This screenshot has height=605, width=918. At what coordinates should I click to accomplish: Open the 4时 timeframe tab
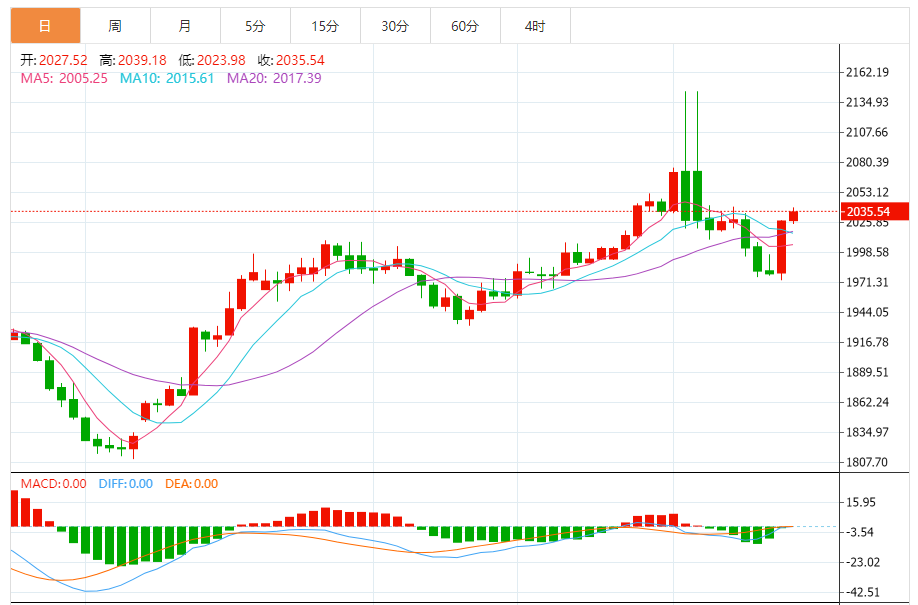tap(535, 26)
